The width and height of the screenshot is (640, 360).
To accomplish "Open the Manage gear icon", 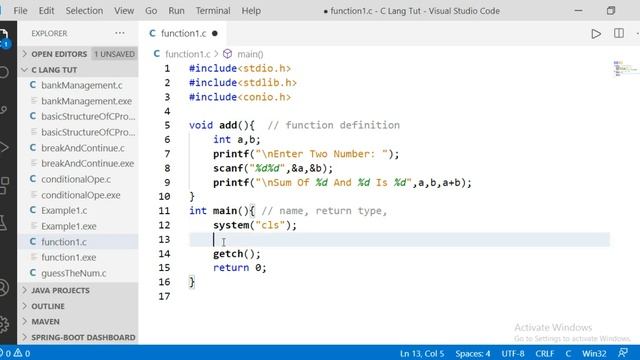I will click(x=4, y=324).
